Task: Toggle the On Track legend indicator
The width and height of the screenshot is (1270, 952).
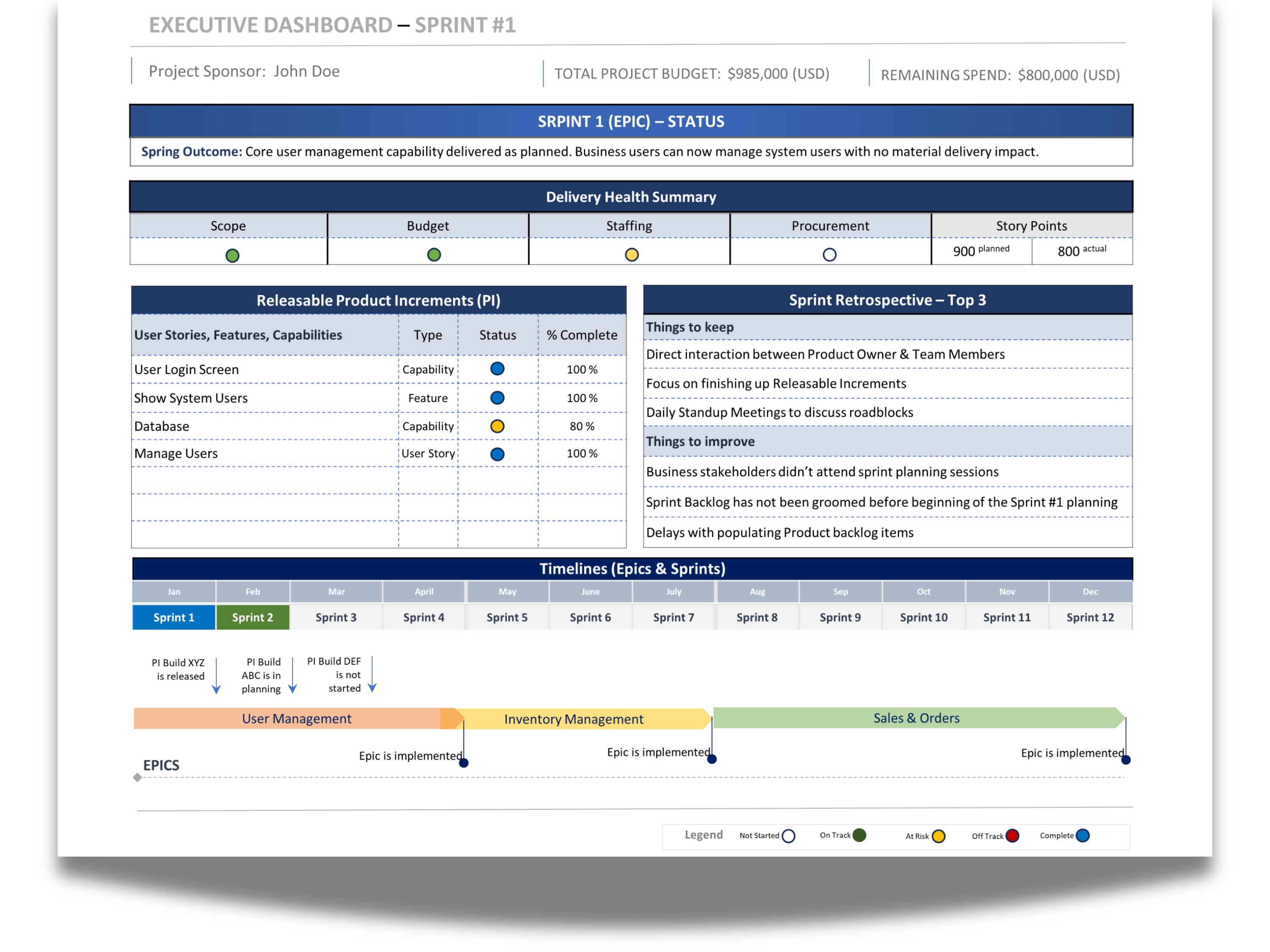Action: [859, 835]
